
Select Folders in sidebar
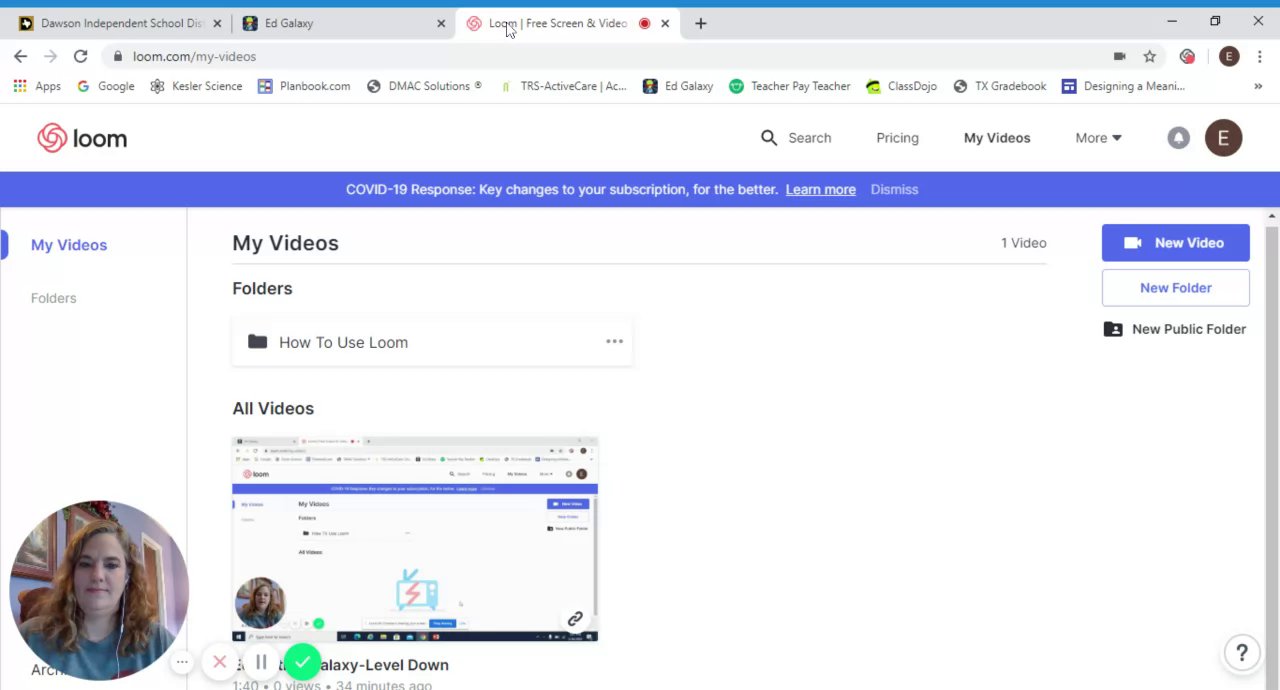tap(53, 298)
